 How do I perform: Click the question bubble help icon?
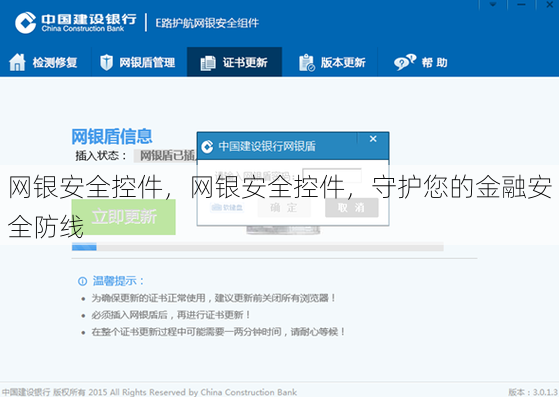pyautogui.click(x=405, y=62)
